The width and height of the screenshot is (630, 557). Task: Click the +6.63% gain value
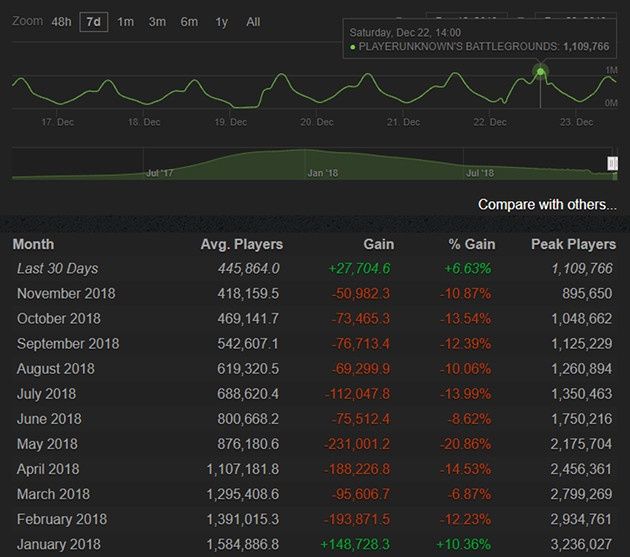tap(468, 268)
